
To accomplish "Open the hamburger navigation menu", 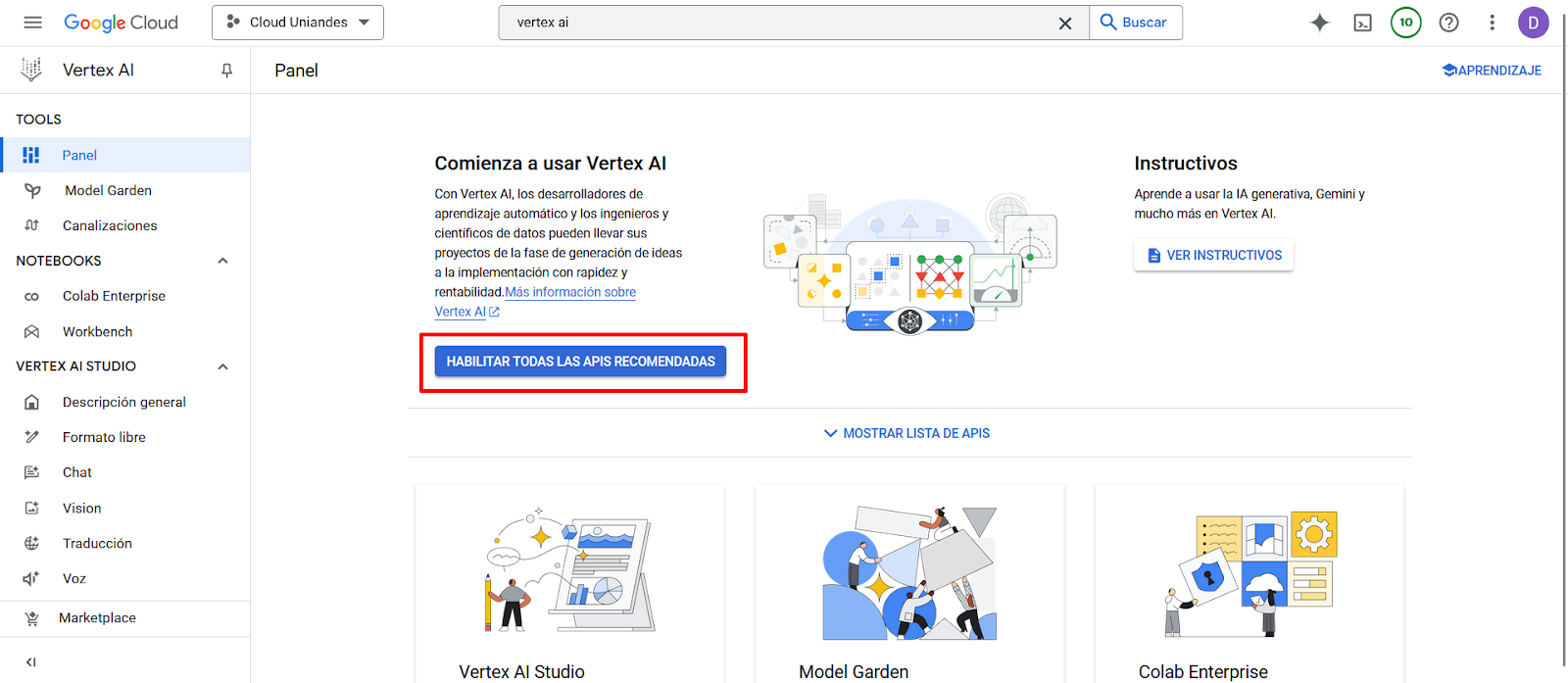I will (x=32, y=22).
